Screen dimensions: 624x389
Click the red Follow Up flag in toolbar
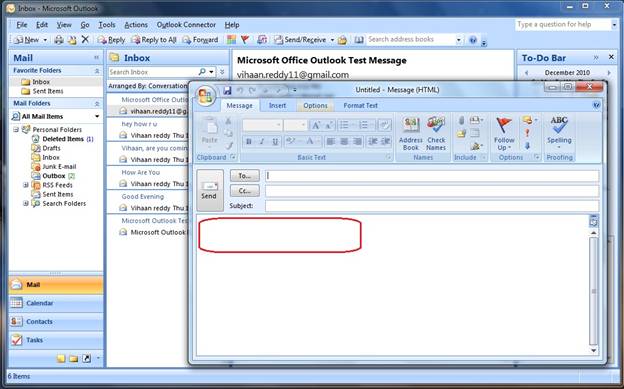[x=246, y=40]
